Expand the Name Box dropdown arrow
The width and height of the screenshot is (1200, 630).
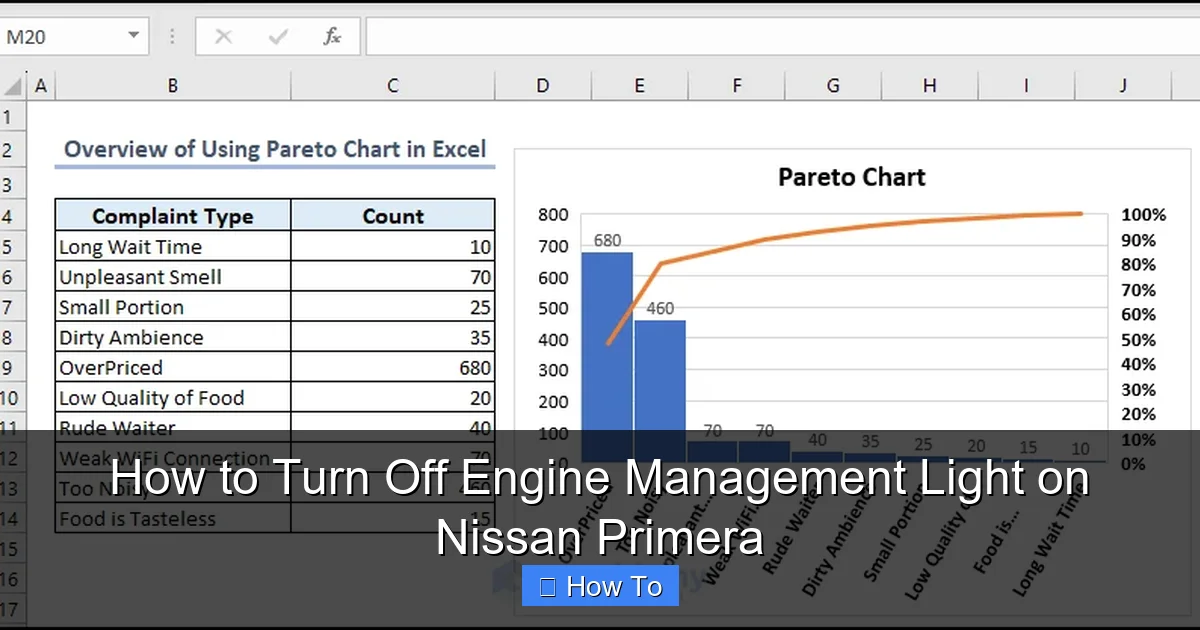[133, 37]
